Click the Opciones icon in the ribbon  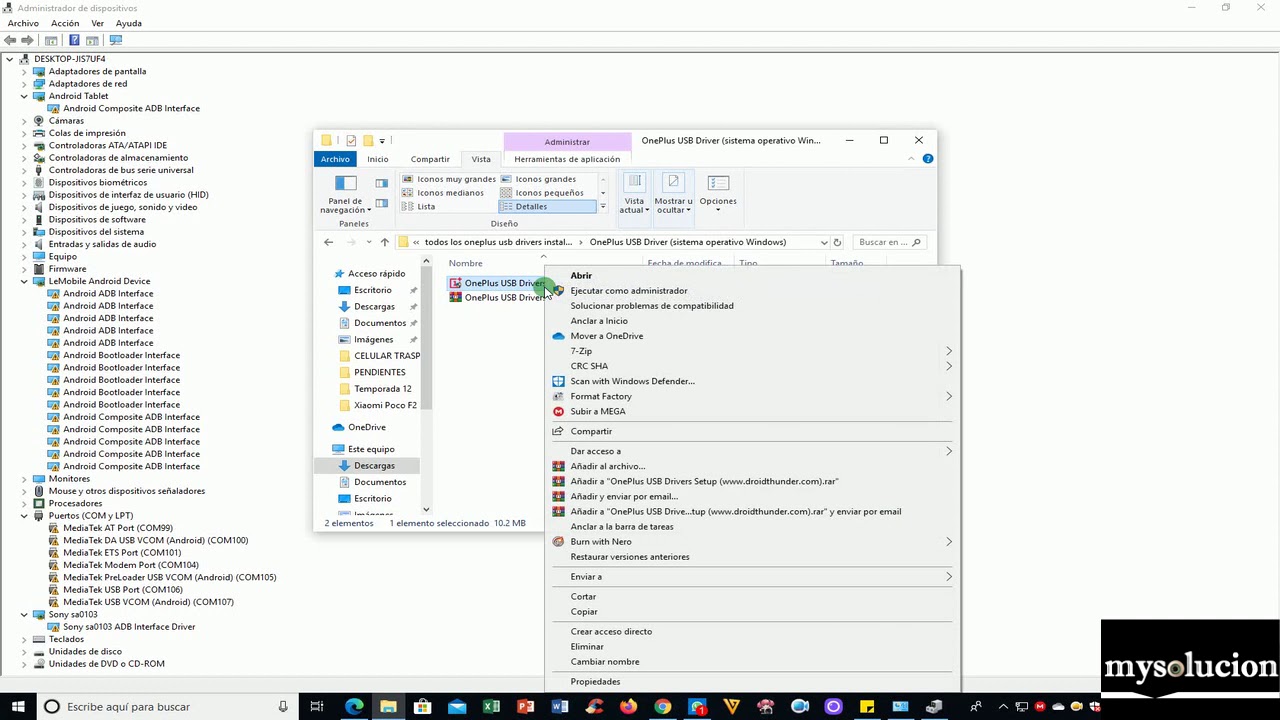[x=718, y=183]
